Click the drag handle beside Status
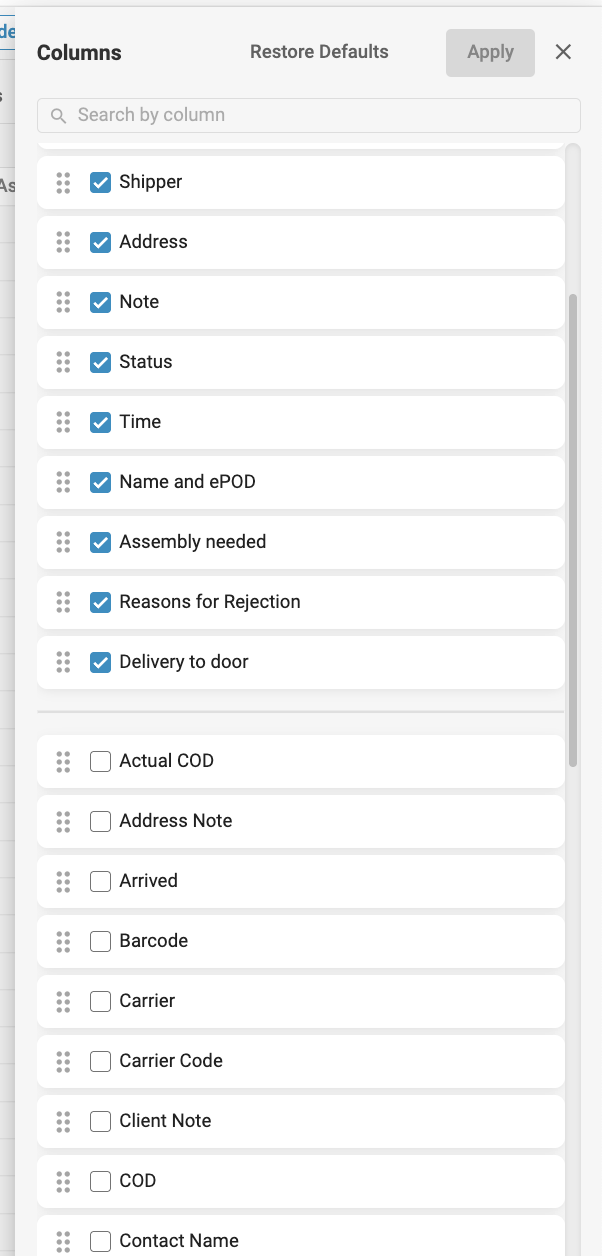Screen dimensions: 602x1256 [63, 362]
